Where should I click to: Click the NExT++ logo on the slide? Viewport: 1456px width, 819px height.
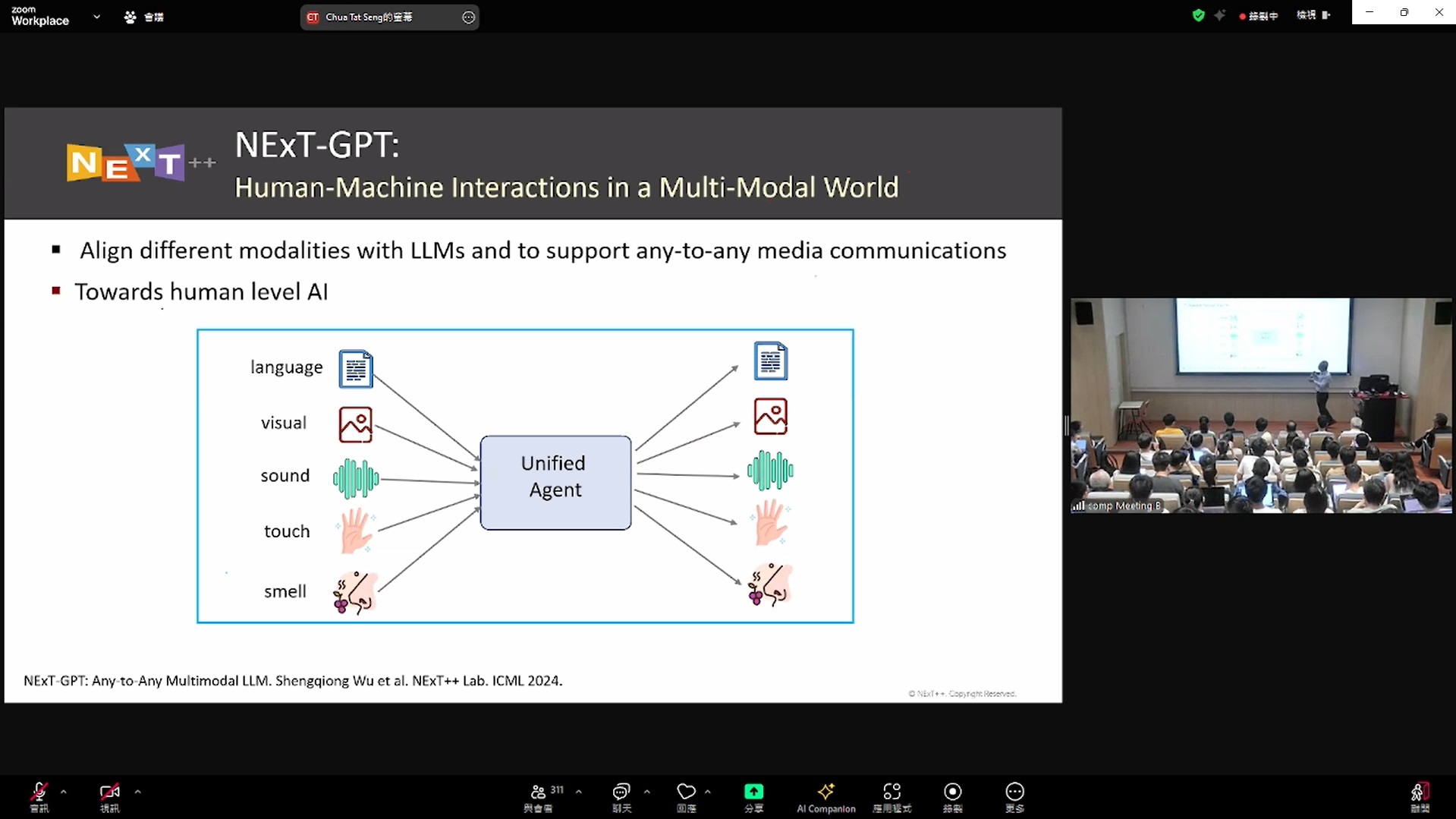point(140,162)
